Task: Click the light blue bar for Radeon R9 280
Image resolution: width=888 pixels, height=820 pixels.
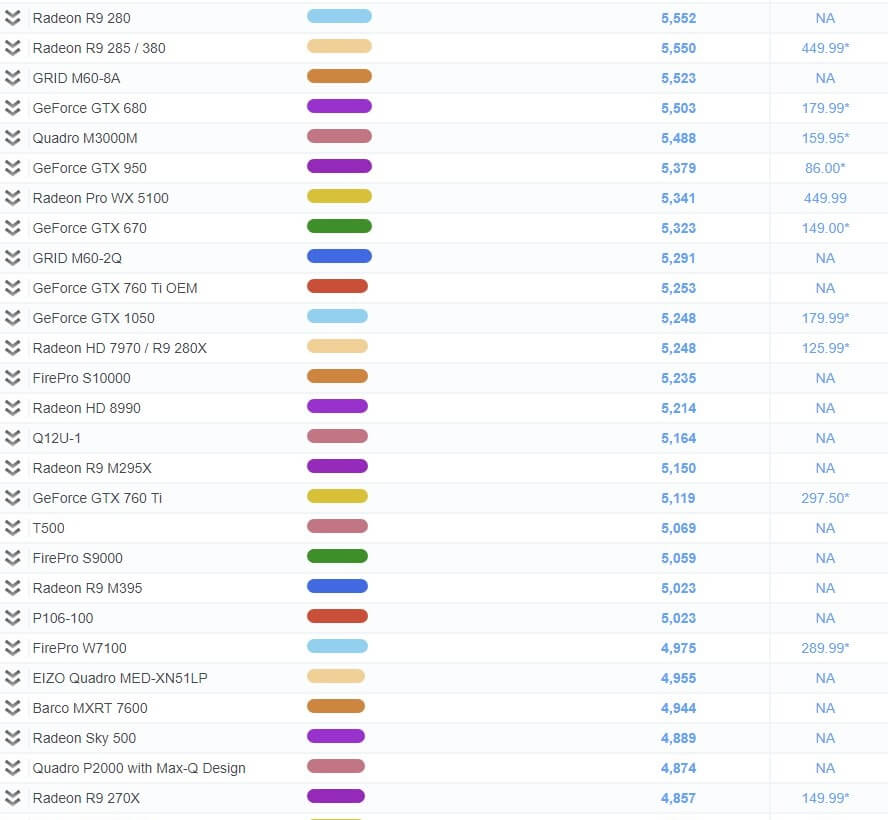Action: click(339, 16)
